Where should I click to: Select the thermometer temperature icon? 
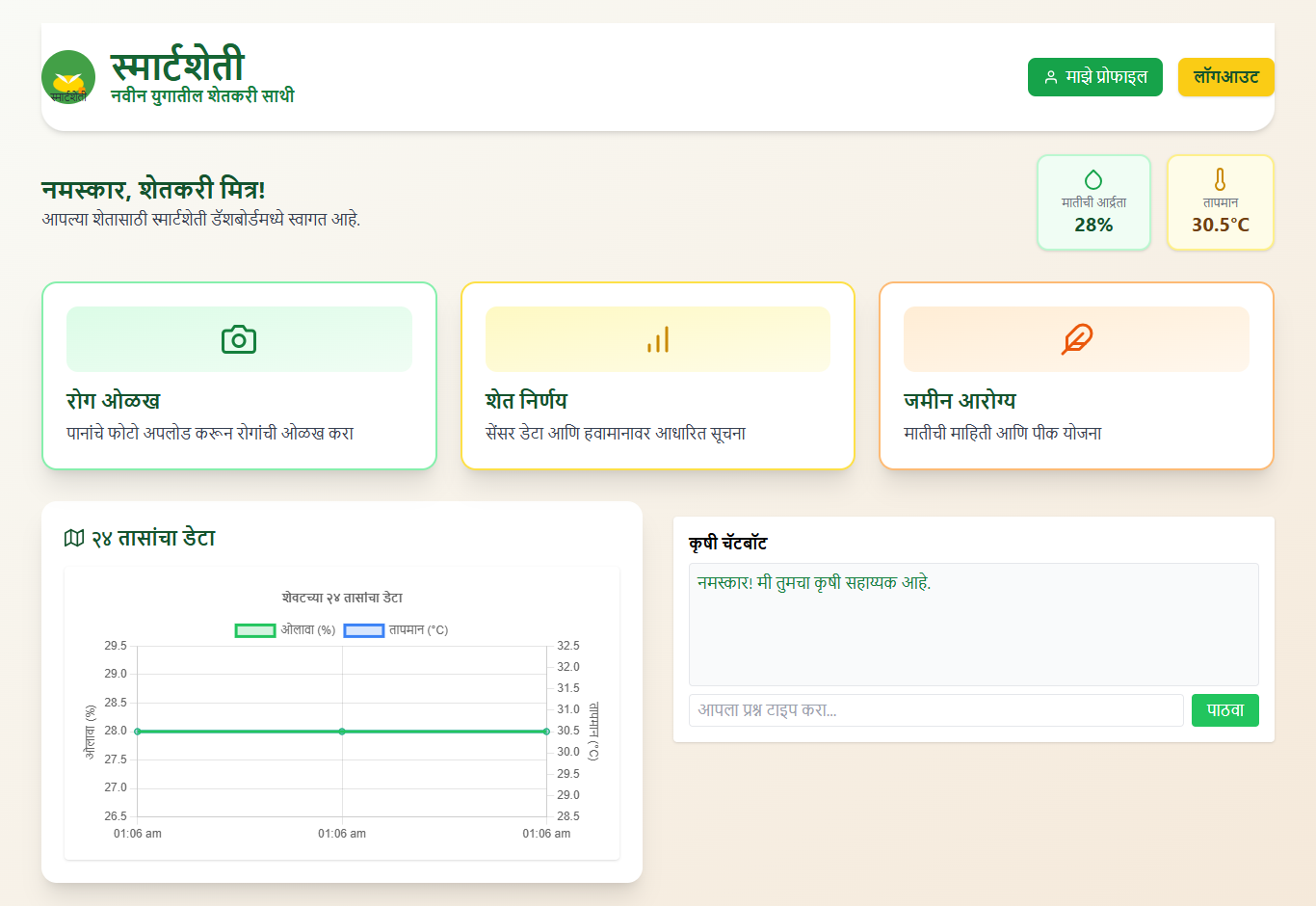1221,179
